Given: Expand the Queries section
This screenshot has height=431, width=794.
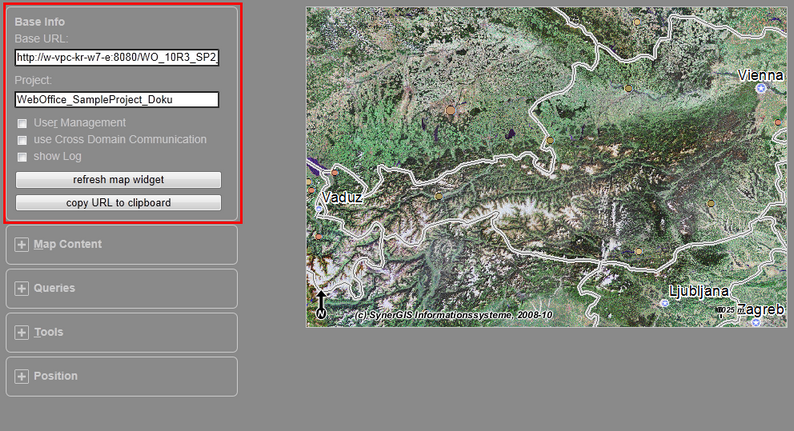Looking at the screenshot, I should 21,289.
